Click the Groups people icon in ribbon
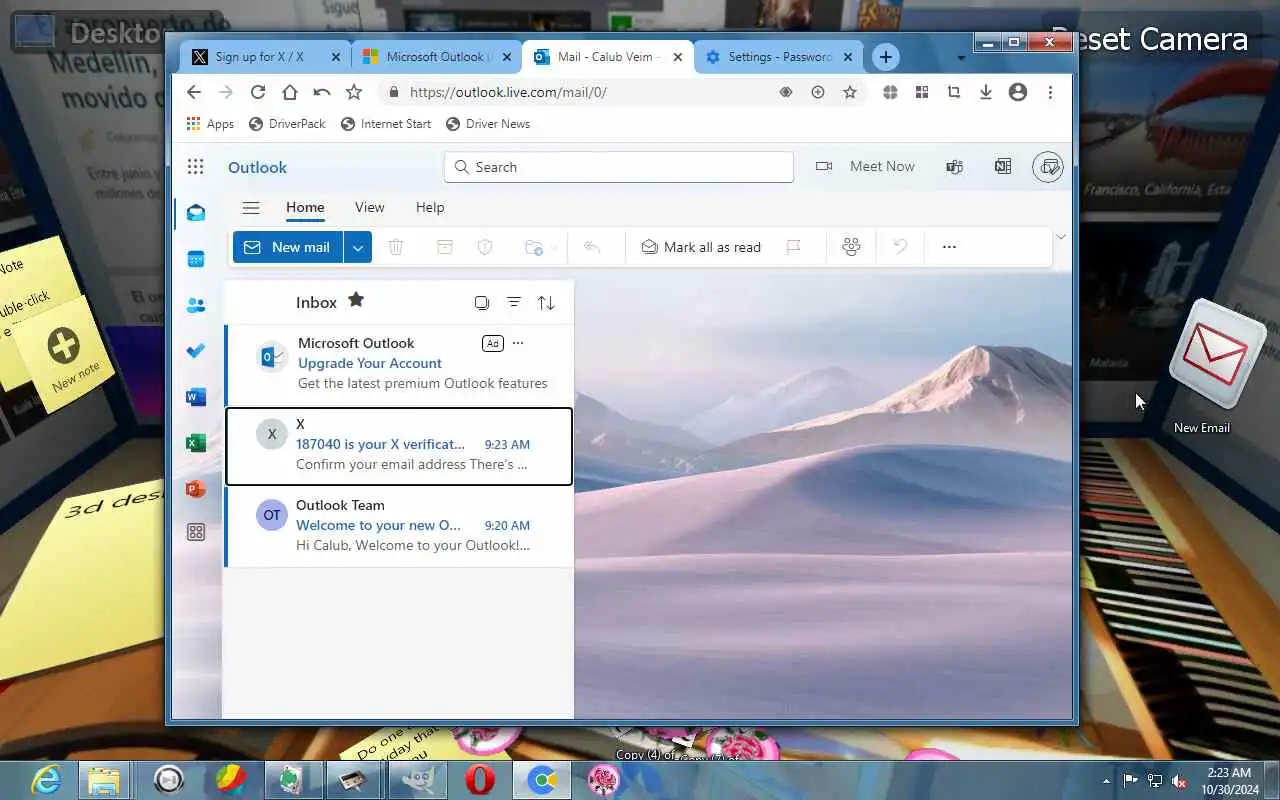Image resolution: width=1280 pixels, height=800 pixels. point(851,247)
